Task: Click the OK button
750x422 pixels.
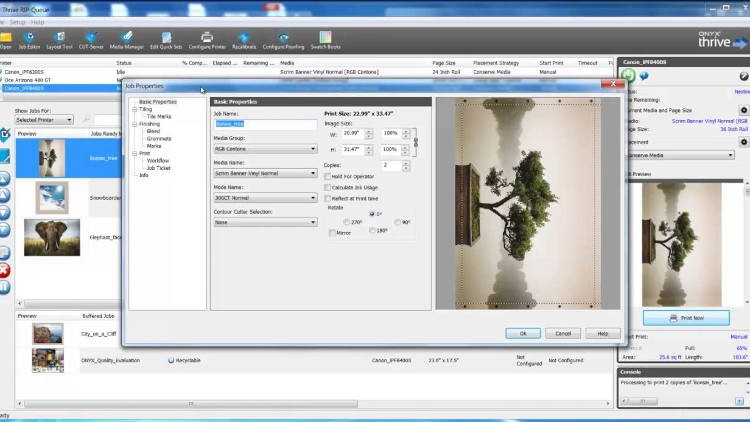Action: pos(522,333)
